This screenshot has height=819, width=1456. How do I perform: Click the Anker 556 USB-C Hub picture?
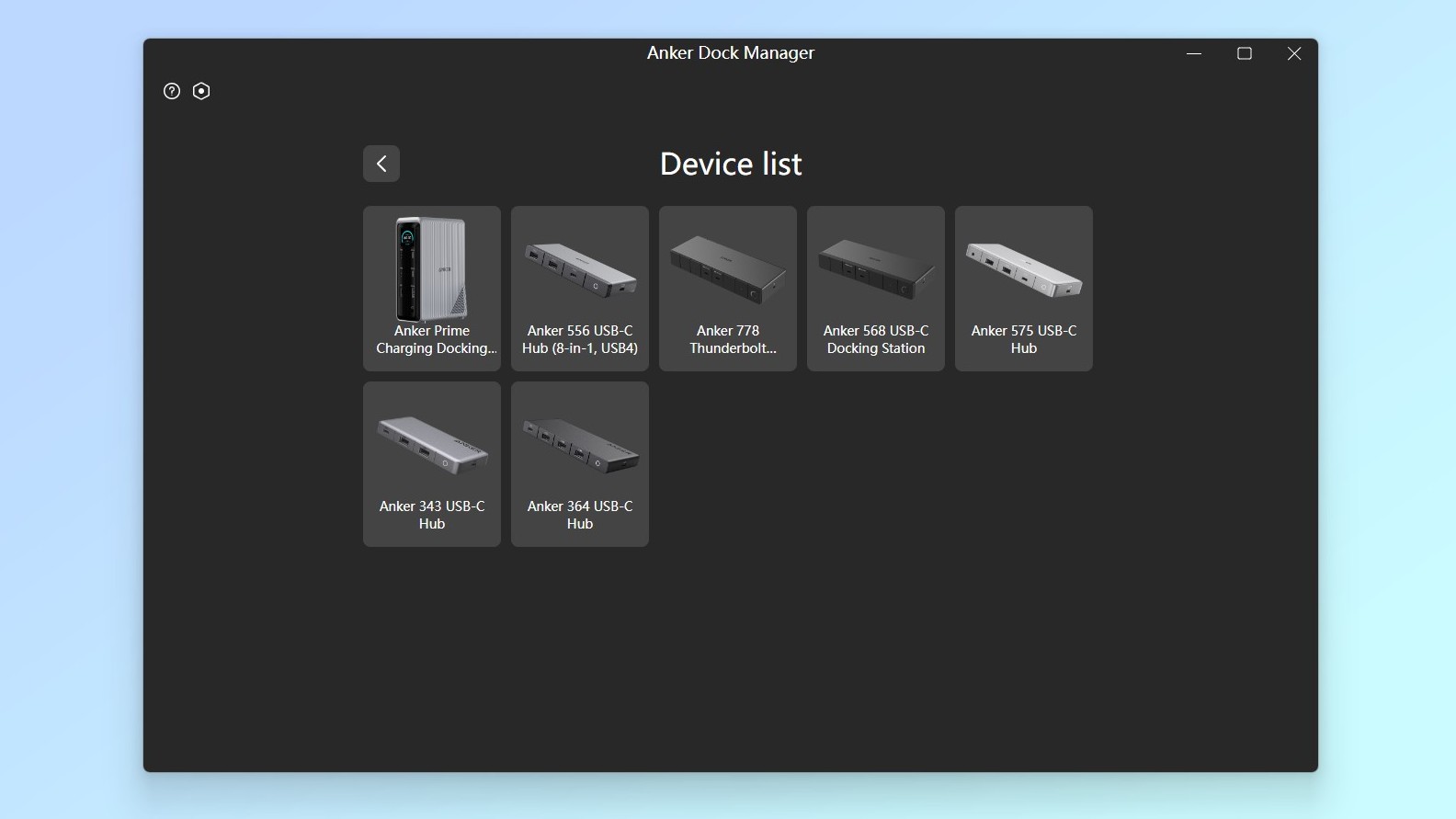(580, 268)
